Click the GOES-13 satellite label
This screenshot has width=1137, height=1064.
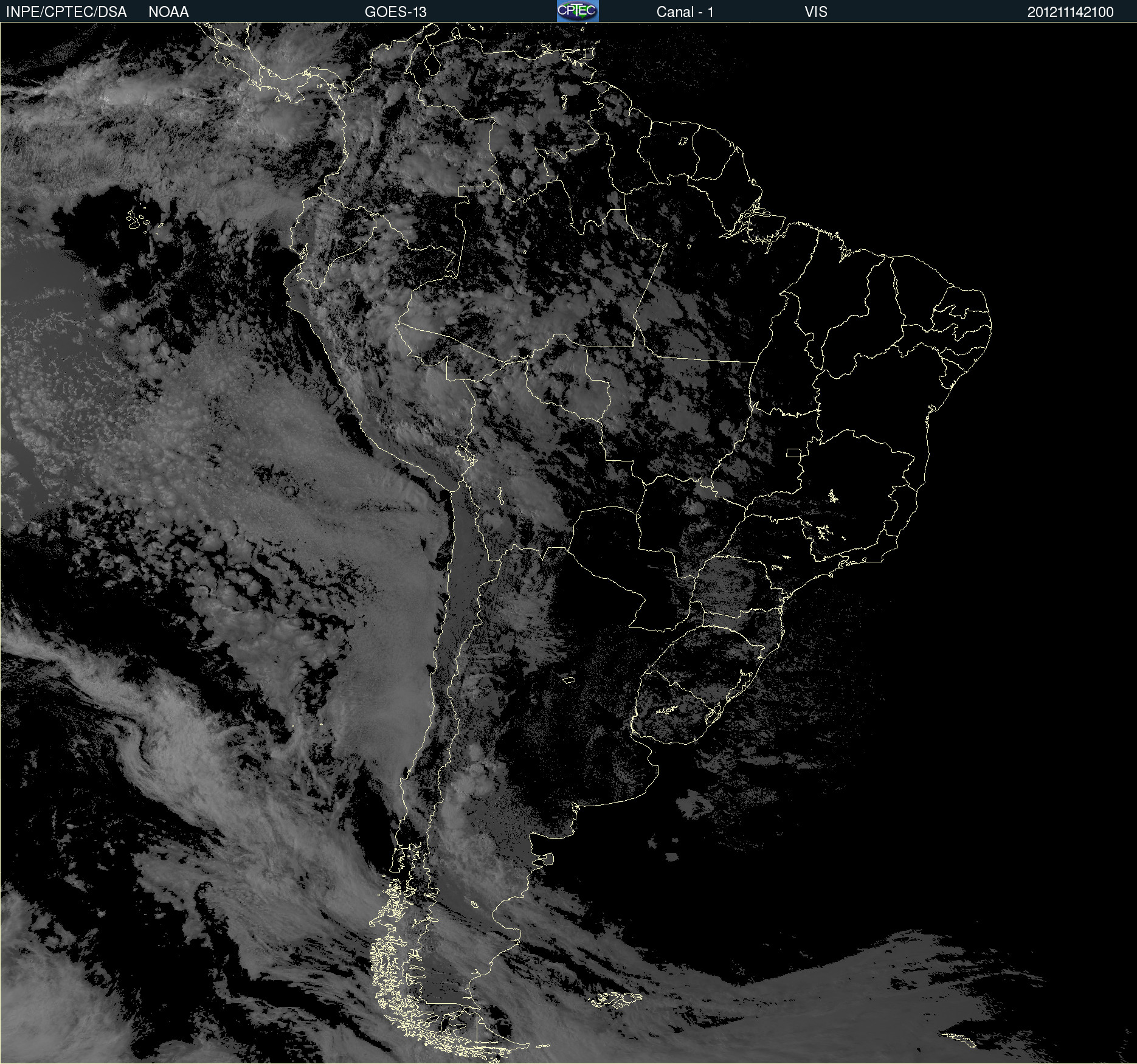point(396,12)
